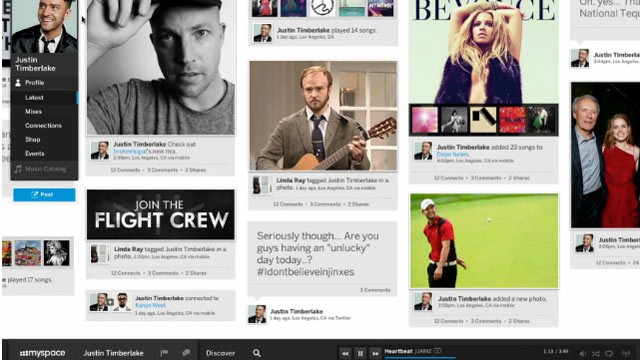The width and height of the screenshot is (640, 360).
Task: Click the pink thumbnail below Beyonce cover
Action: pos(424,120)
